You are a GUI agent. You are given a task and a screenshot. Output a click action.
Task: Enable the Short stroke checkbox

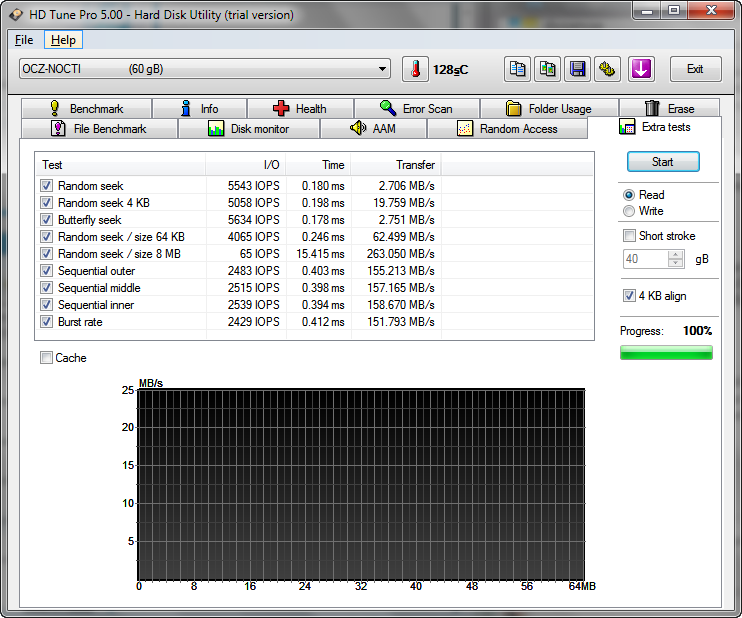tap(629, 236)
